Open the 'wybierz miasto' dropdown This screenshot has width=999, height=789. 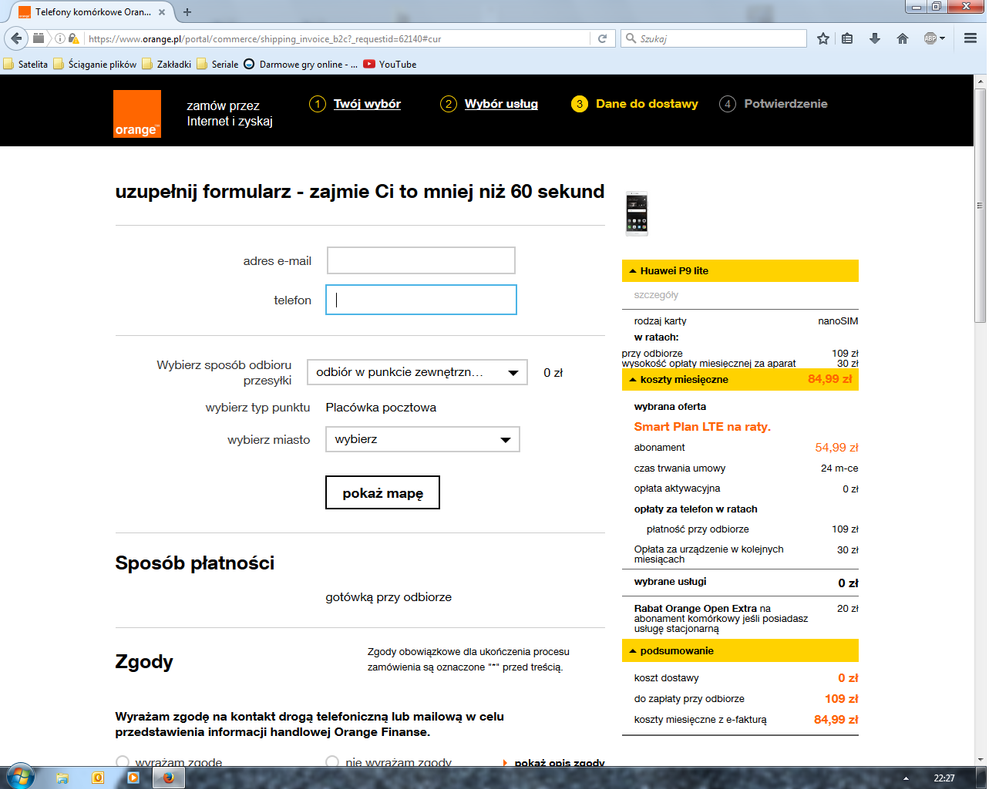(x=422, y=439)
